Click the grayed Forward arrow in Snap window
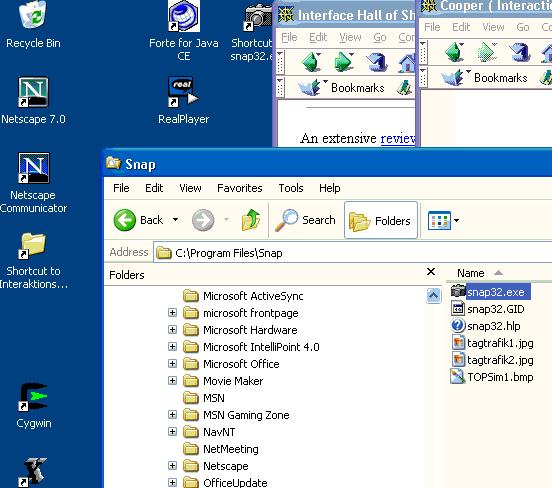 click(x=203, y=220)
